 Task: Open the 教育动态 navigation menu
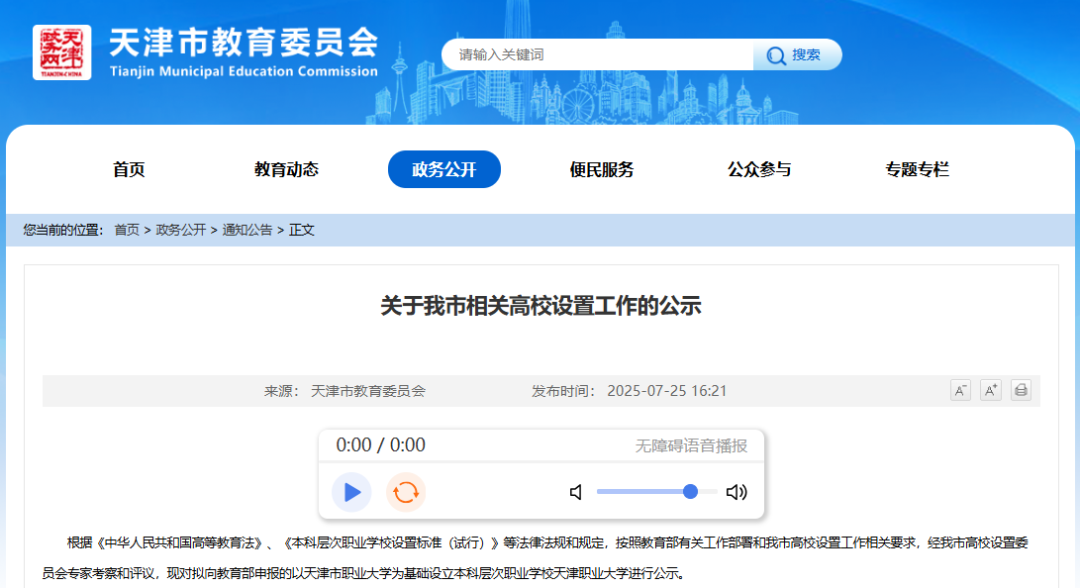[287, 169]
